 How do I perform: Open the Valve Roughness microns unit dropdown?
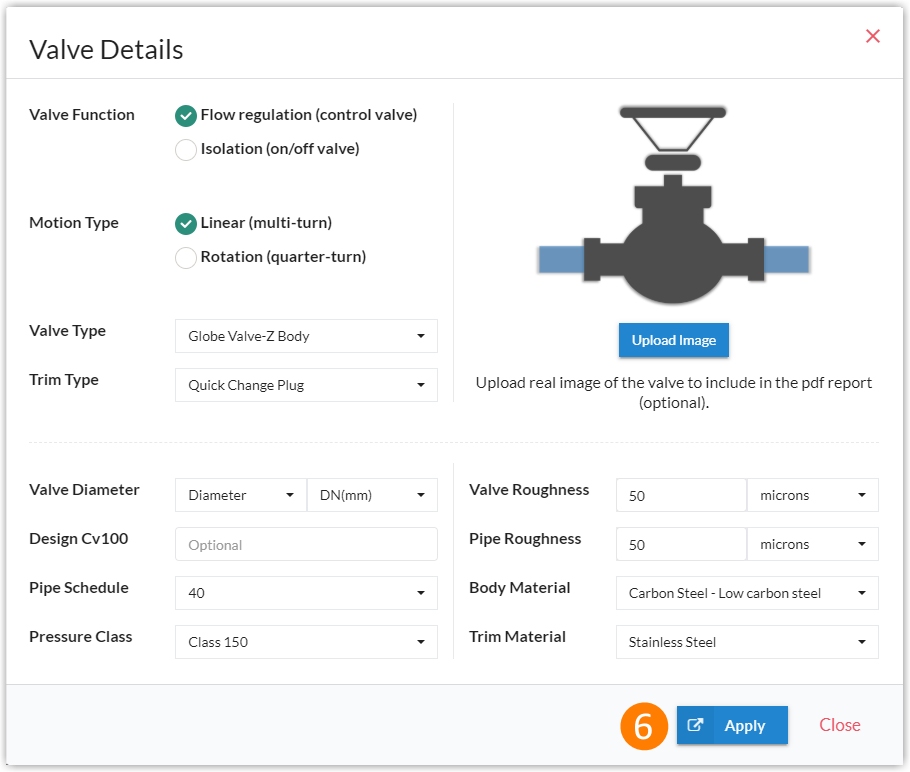tap(812, 494)
